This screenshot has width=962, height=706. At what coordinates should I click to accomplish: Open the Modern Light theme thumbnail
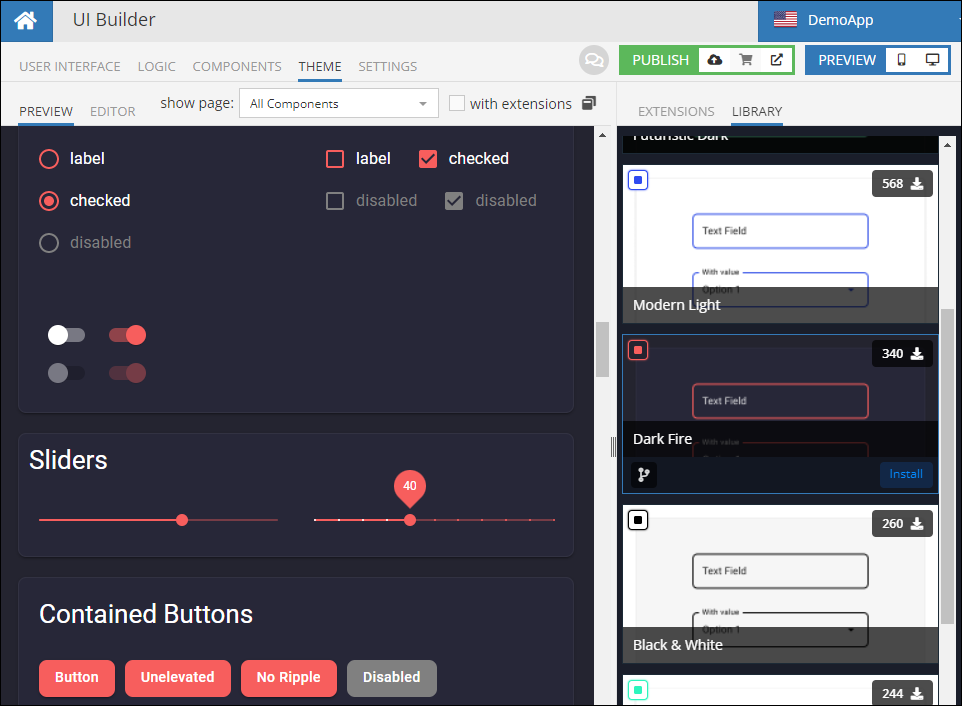click(780, 244)
